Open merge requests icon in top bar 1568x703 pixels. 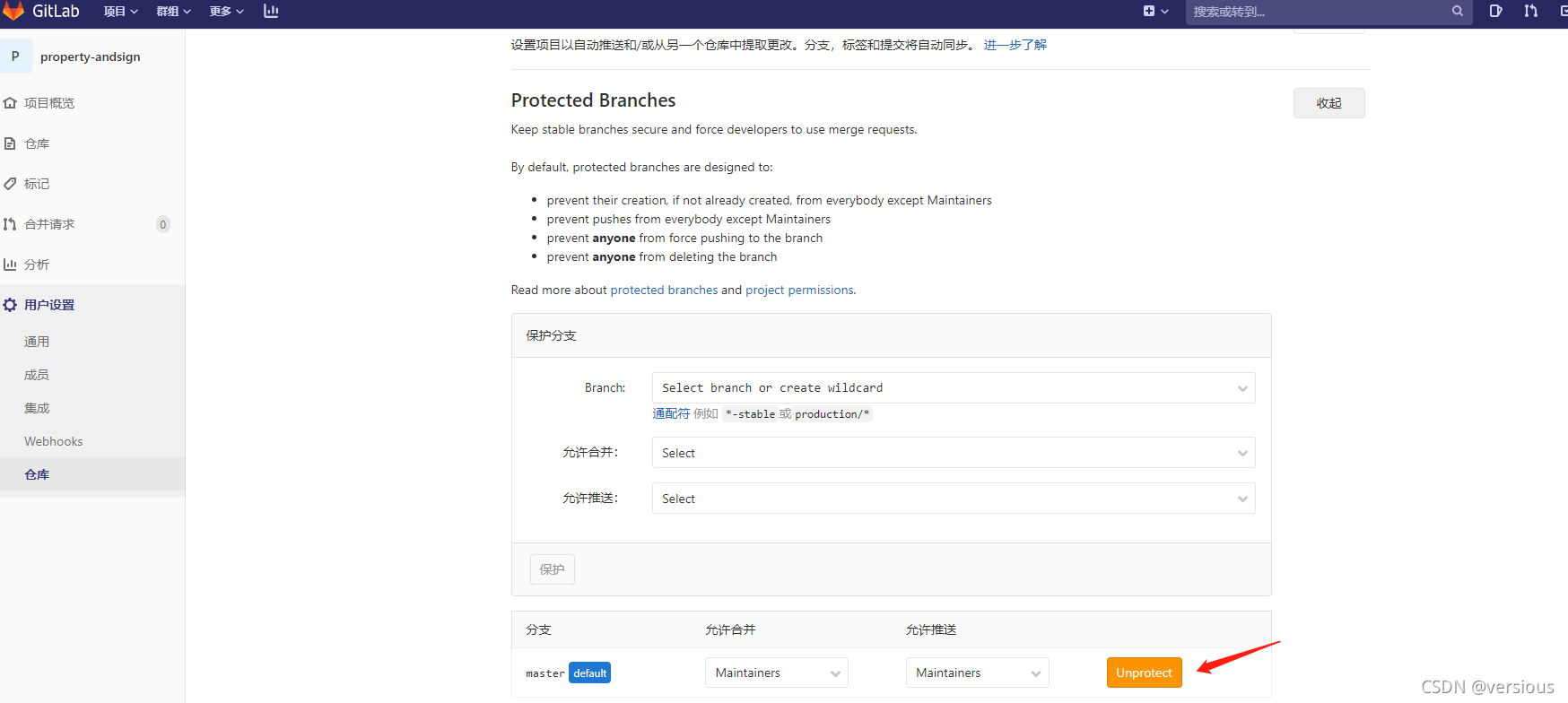[x=1531, y=11]
